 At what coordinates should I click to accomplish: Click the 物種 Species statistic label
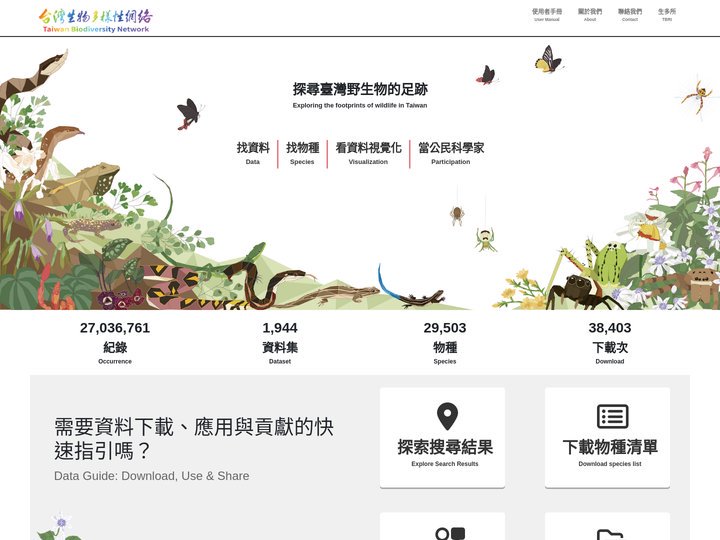445,352
